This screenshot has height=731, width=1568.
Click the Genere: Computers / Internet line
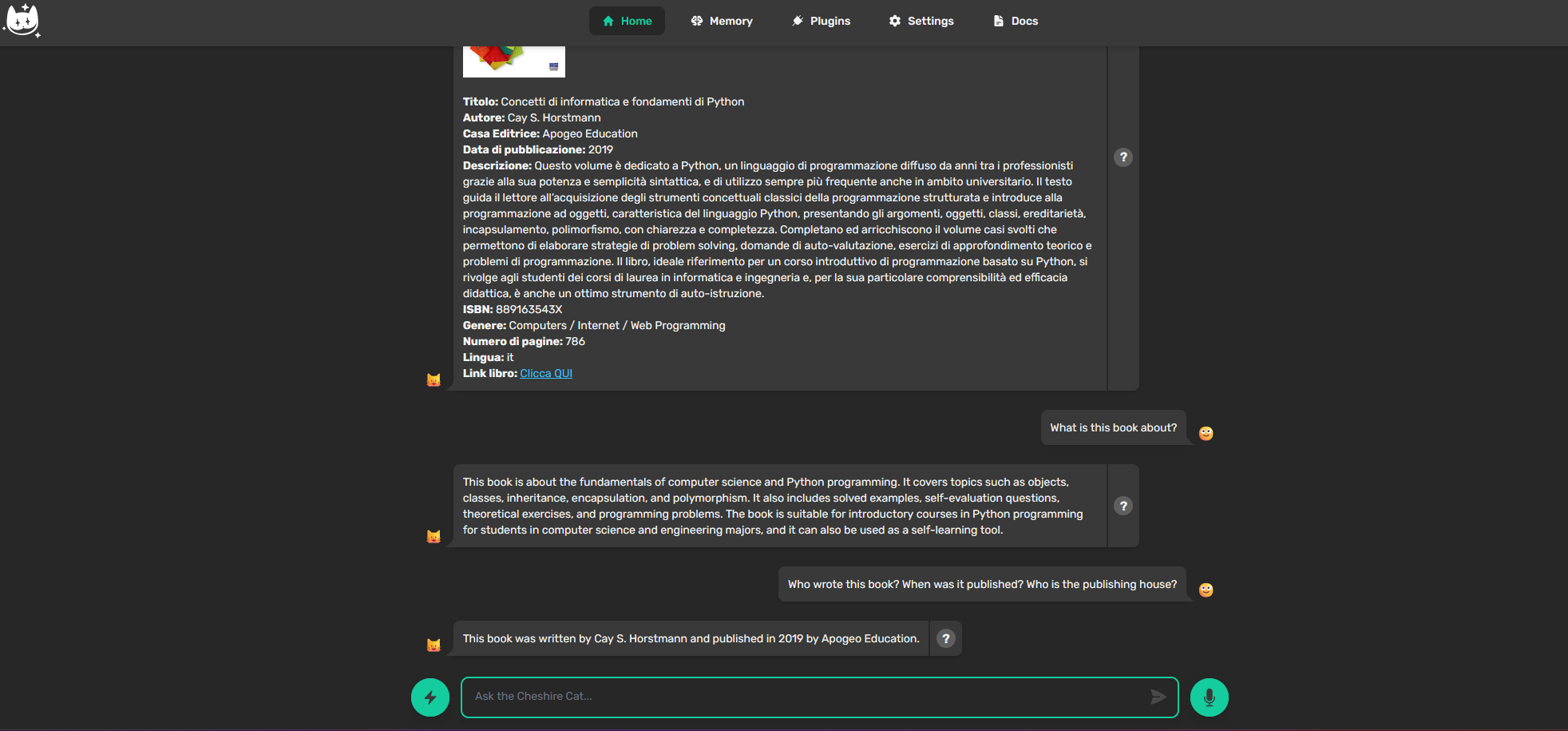pyautogui.click(x=594, y=325)
